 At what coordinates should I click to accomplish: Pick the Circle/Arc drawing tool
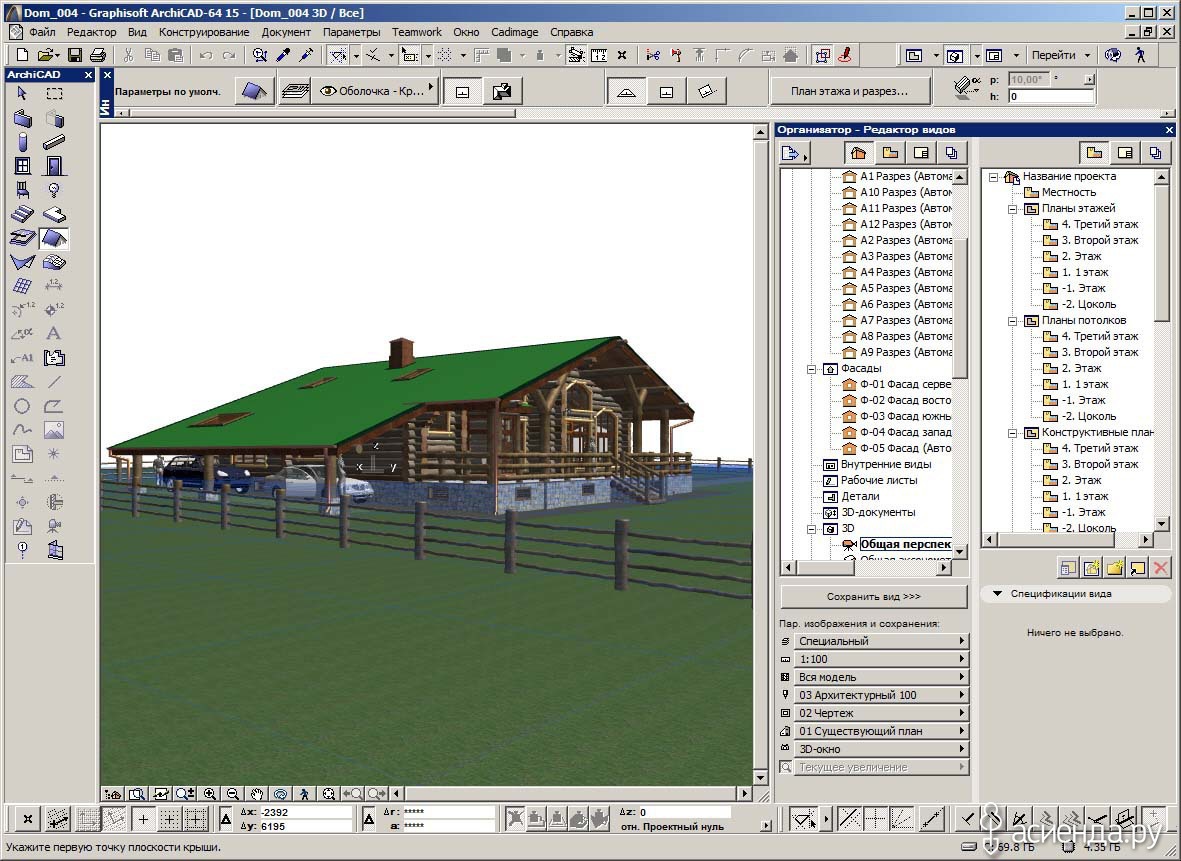[22, 406]
